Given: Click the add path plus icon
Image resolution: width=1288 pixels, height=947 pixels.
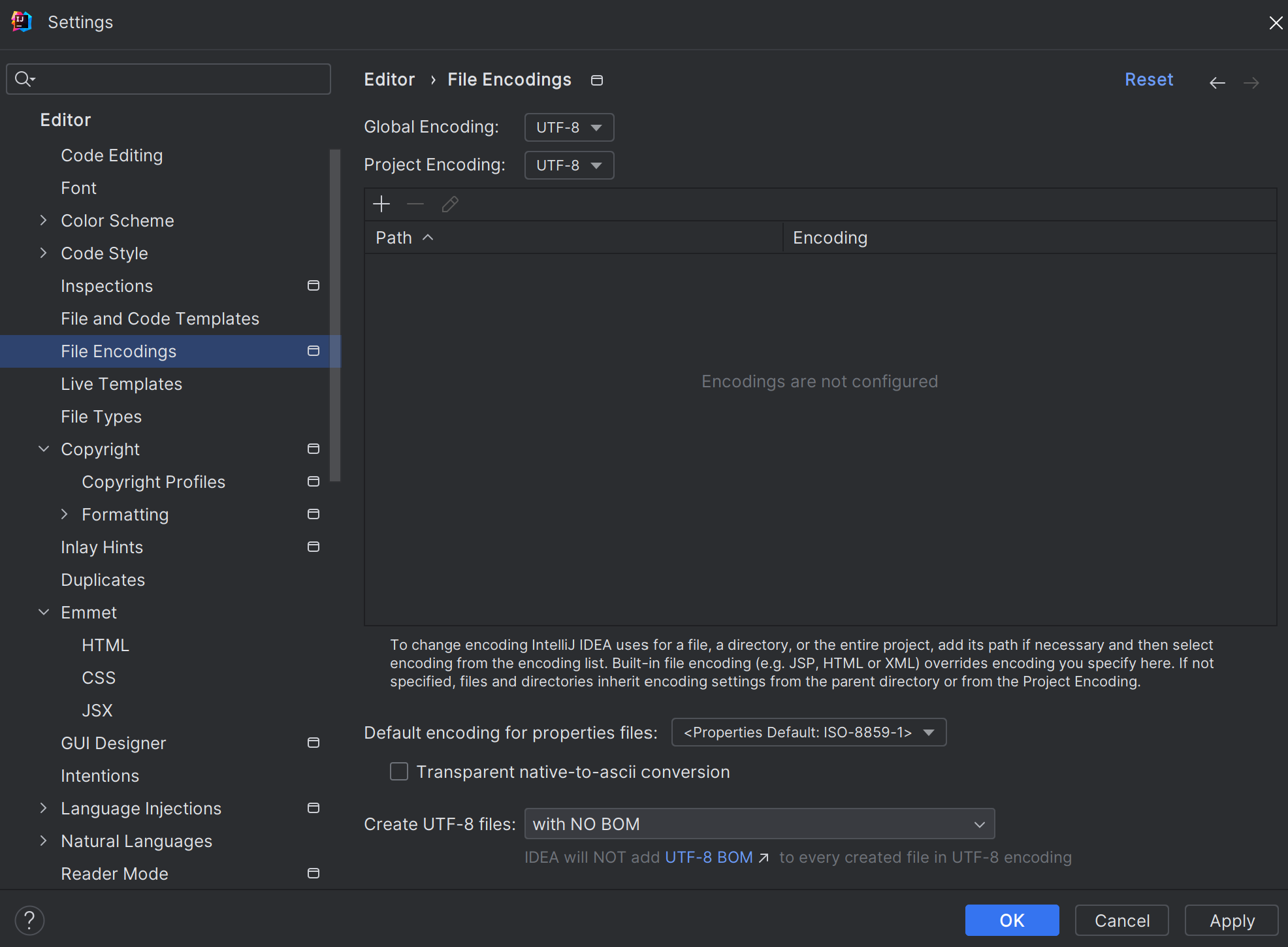Looking at the screenshot, I should click(x=381, y=204).
